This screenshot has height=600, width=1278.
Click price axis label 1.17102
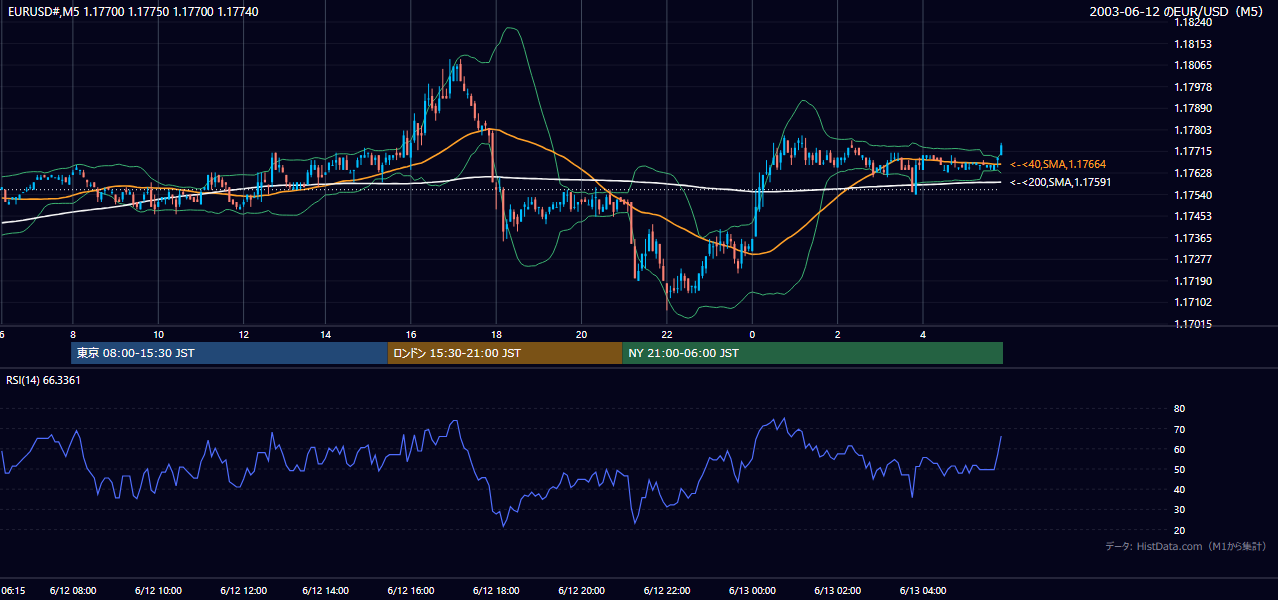click(x=1193, y=303)
